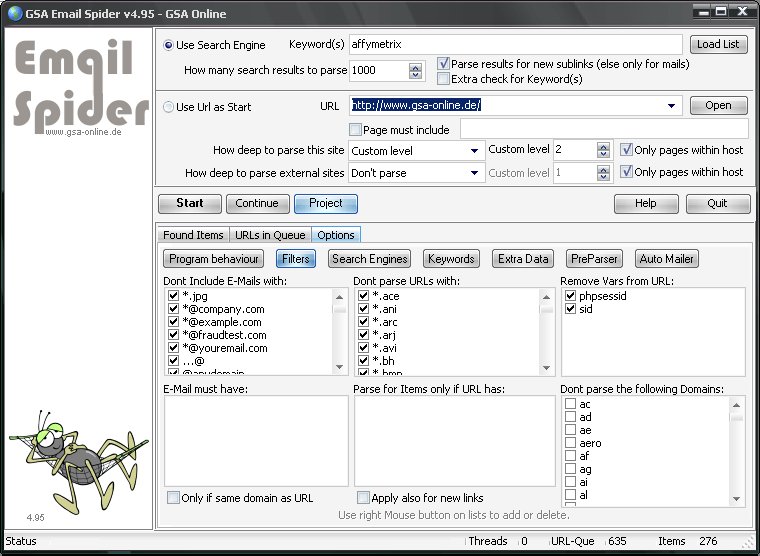This screenshot has height=556, width=760.
Task: Uncheck the *.arj URL filter
Action: [x=364, y=334]
